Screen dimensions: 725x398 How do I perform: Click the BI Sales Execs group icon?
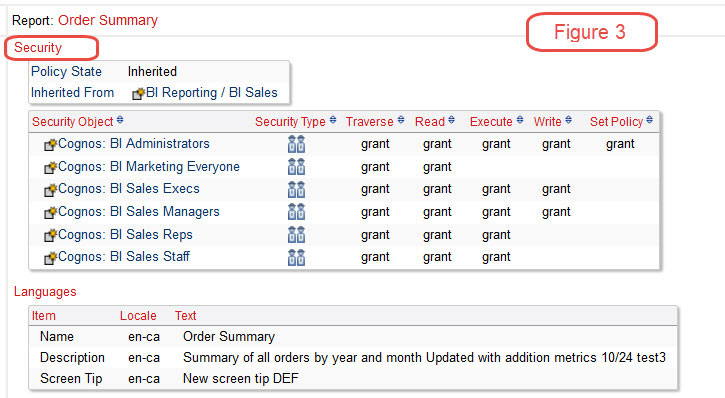[x=296, y=189]
